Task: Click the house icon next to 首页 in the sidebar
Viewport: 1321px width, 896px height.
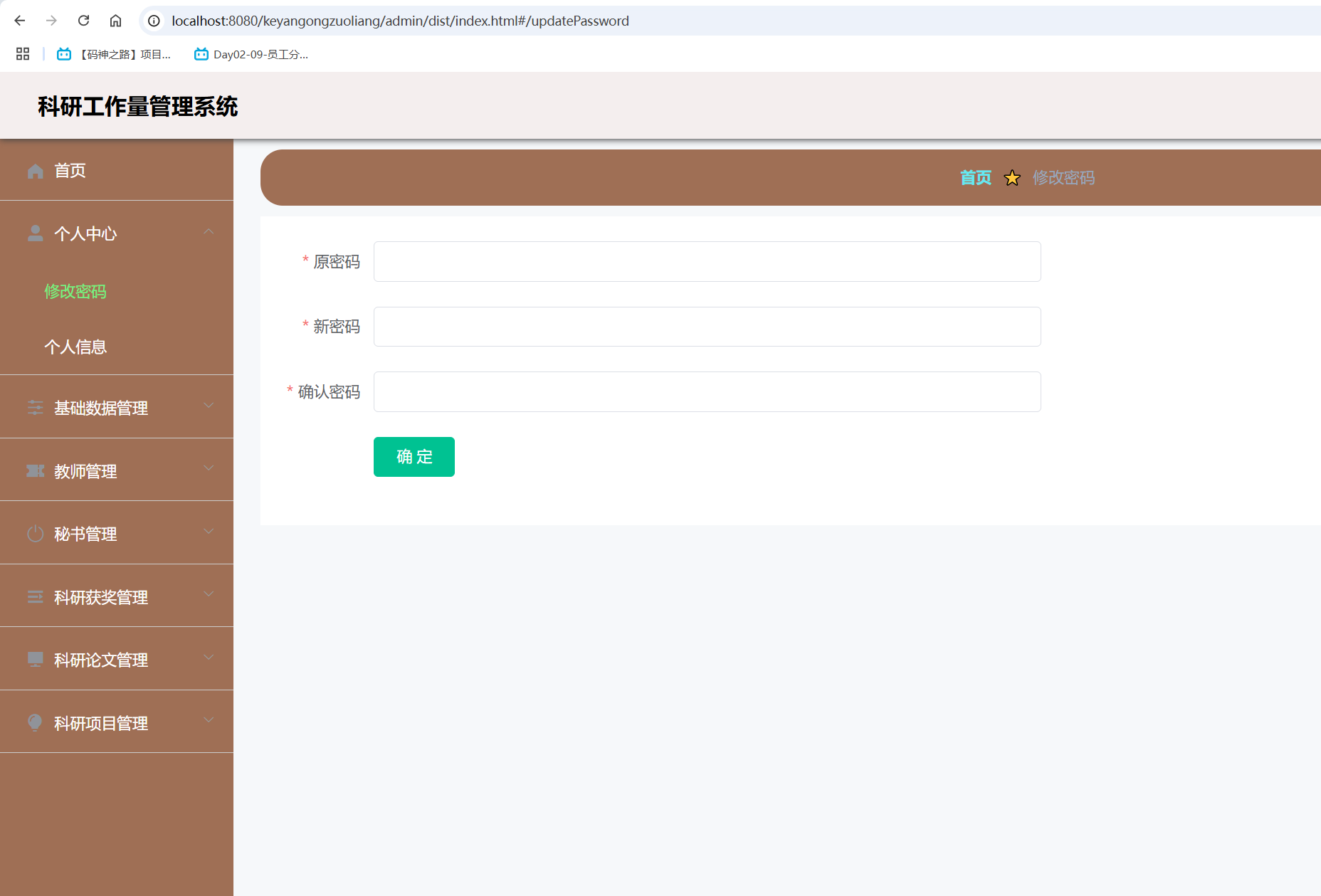Action: [36, 171]
